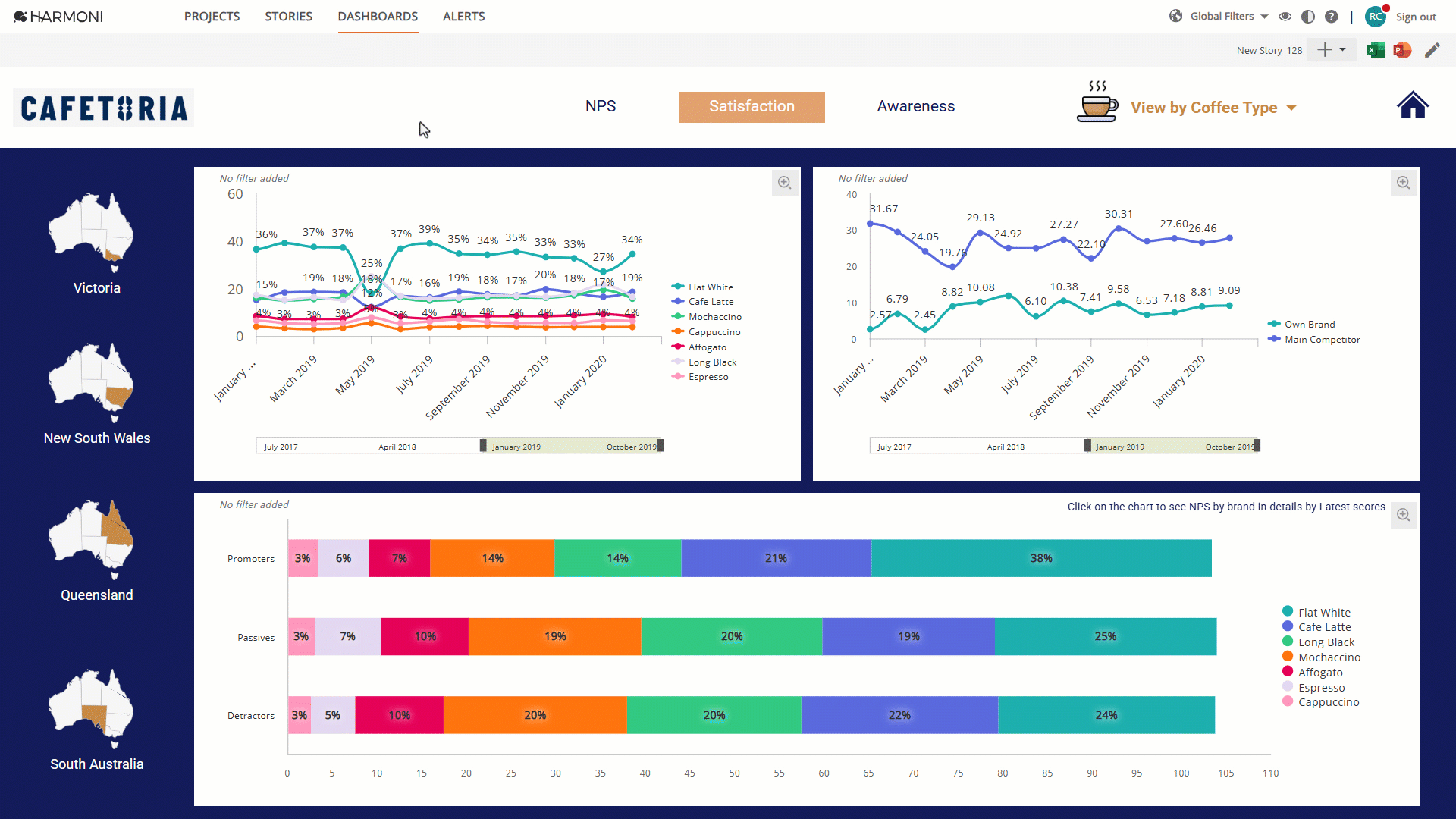Go home via the house icon
Viewport: 1456px width, 819px height.
[x=1413, y=105]
